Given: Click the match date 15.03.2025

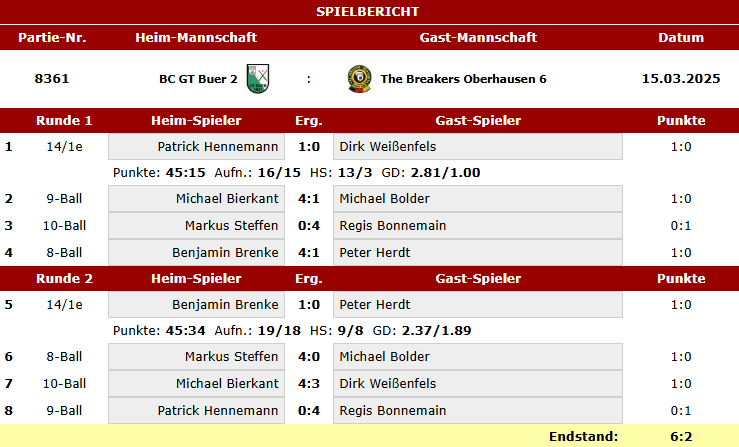Looking at the screenshot, I should pos(681,79).
